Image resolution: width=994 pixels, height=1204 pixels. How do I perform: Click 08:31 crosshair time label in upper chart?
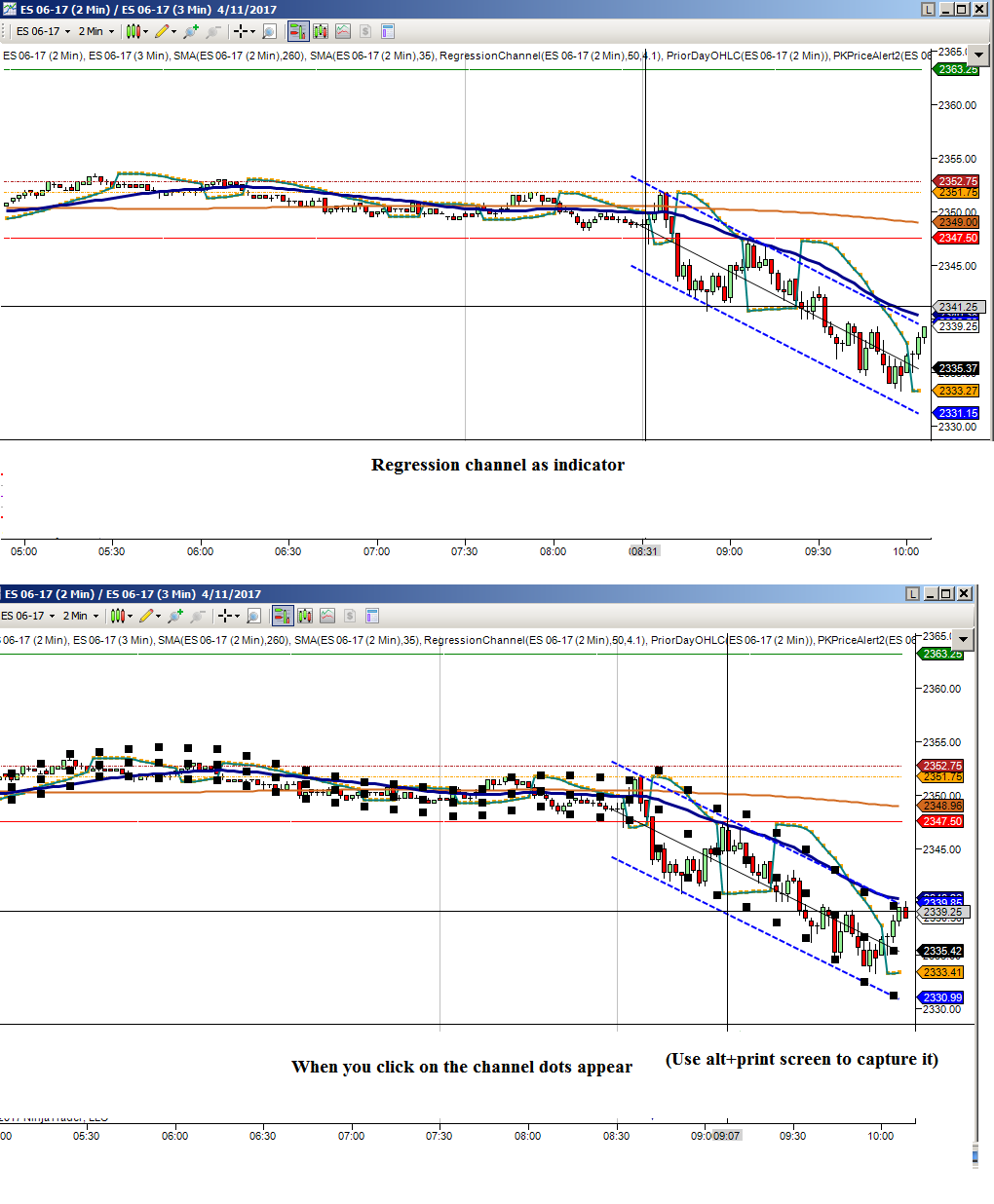tap(644, 551)
